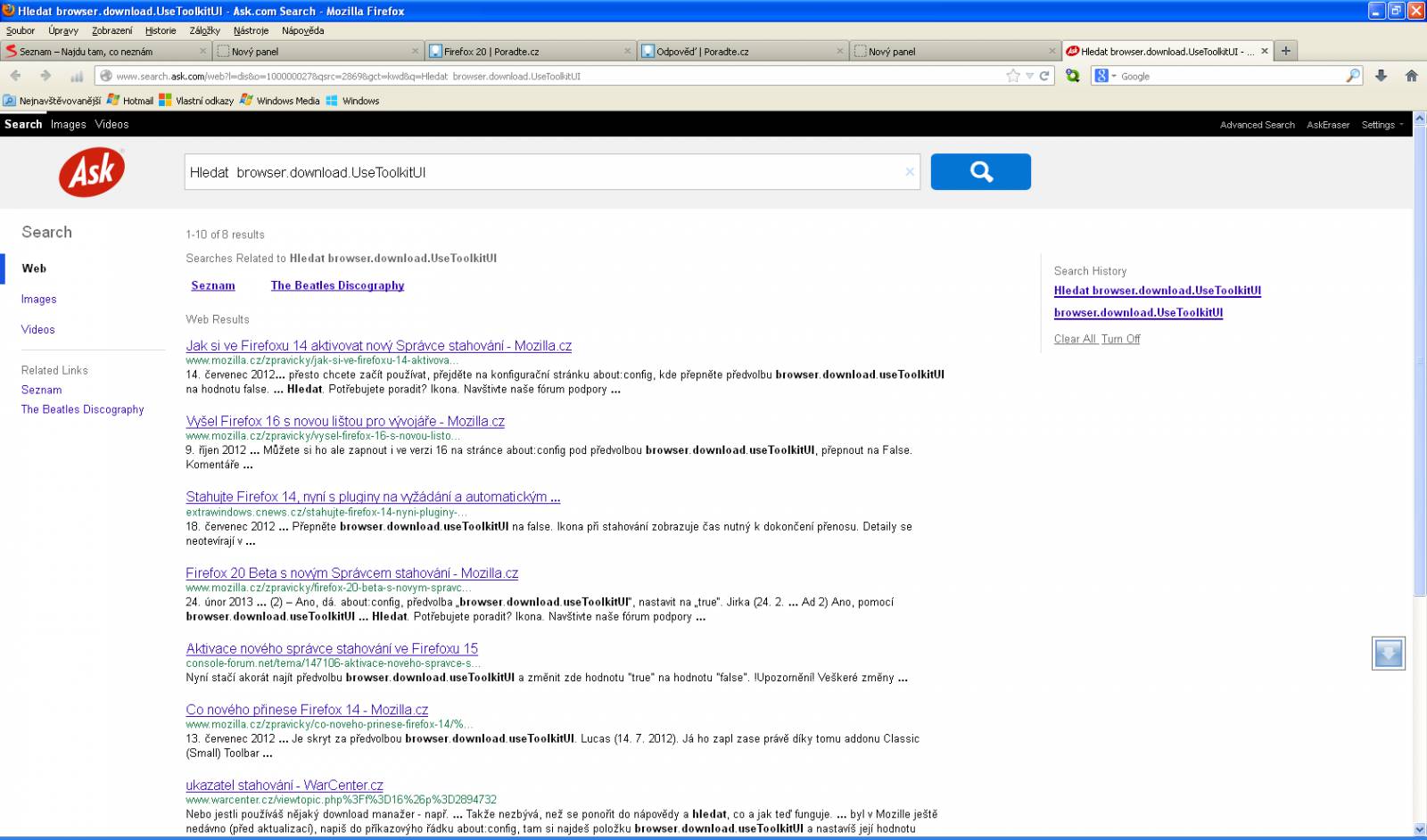Image resolution: width=1427 pixels, height=840 pixels.
Task: Select Images in the left sidebar
Action: [x=39, y=300]
